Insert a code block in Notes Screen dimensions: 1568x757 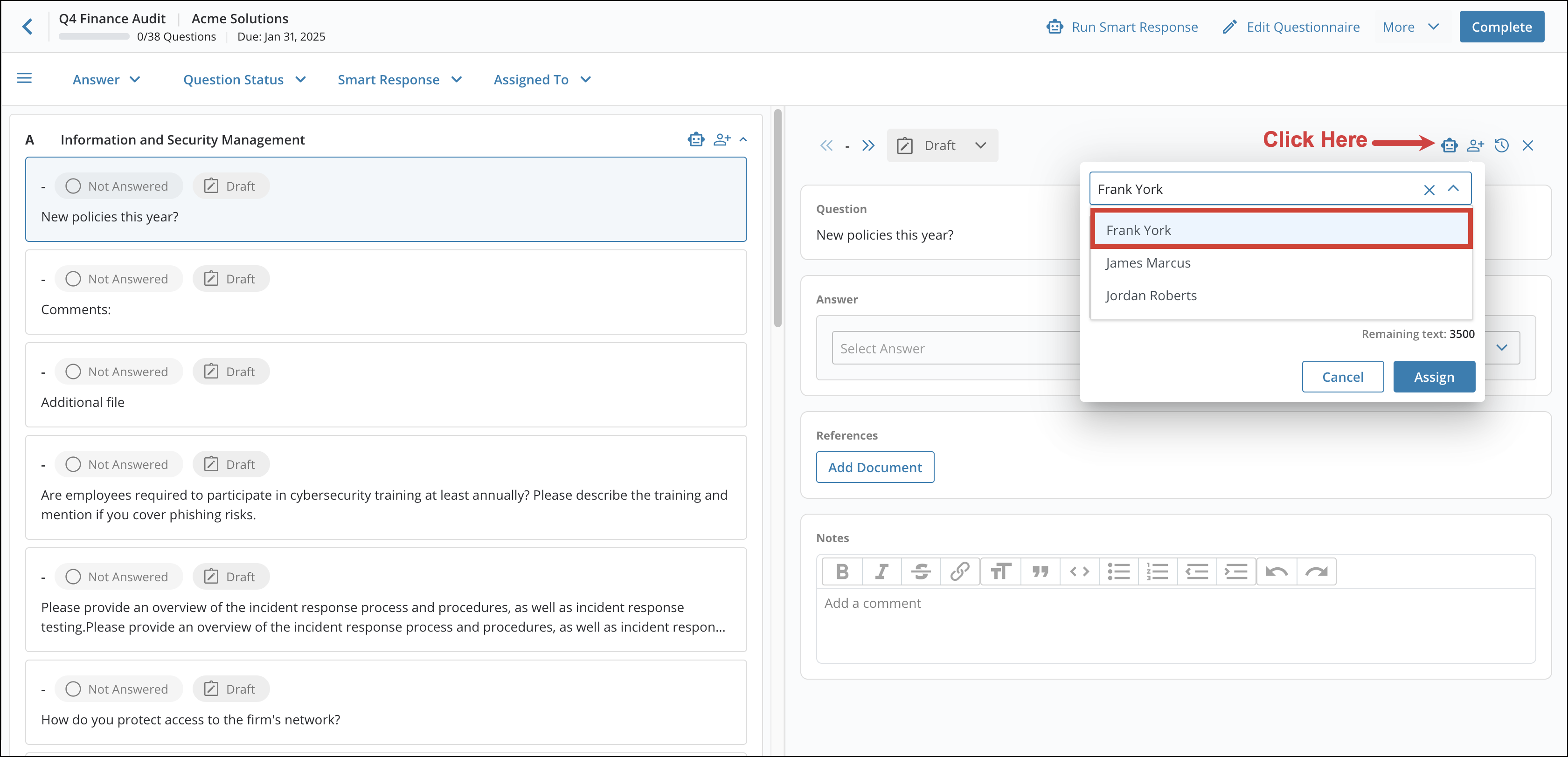coord(1079,571)
